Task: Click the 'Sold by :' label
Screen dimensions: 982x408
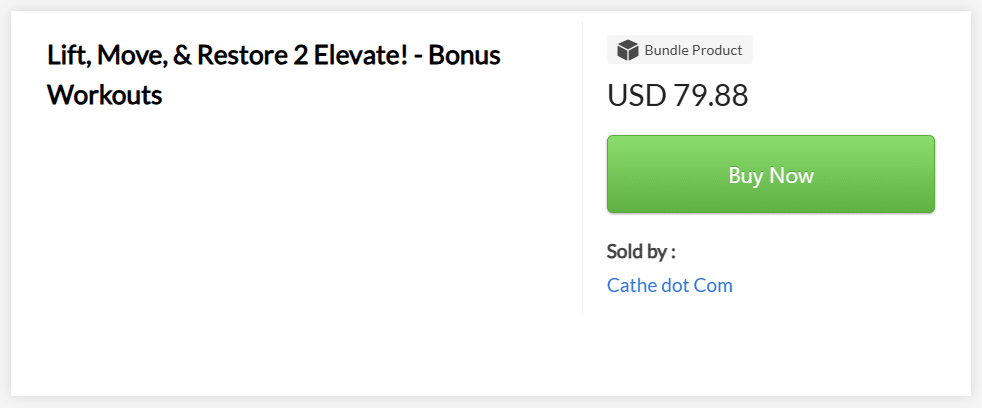Action: 641,251
